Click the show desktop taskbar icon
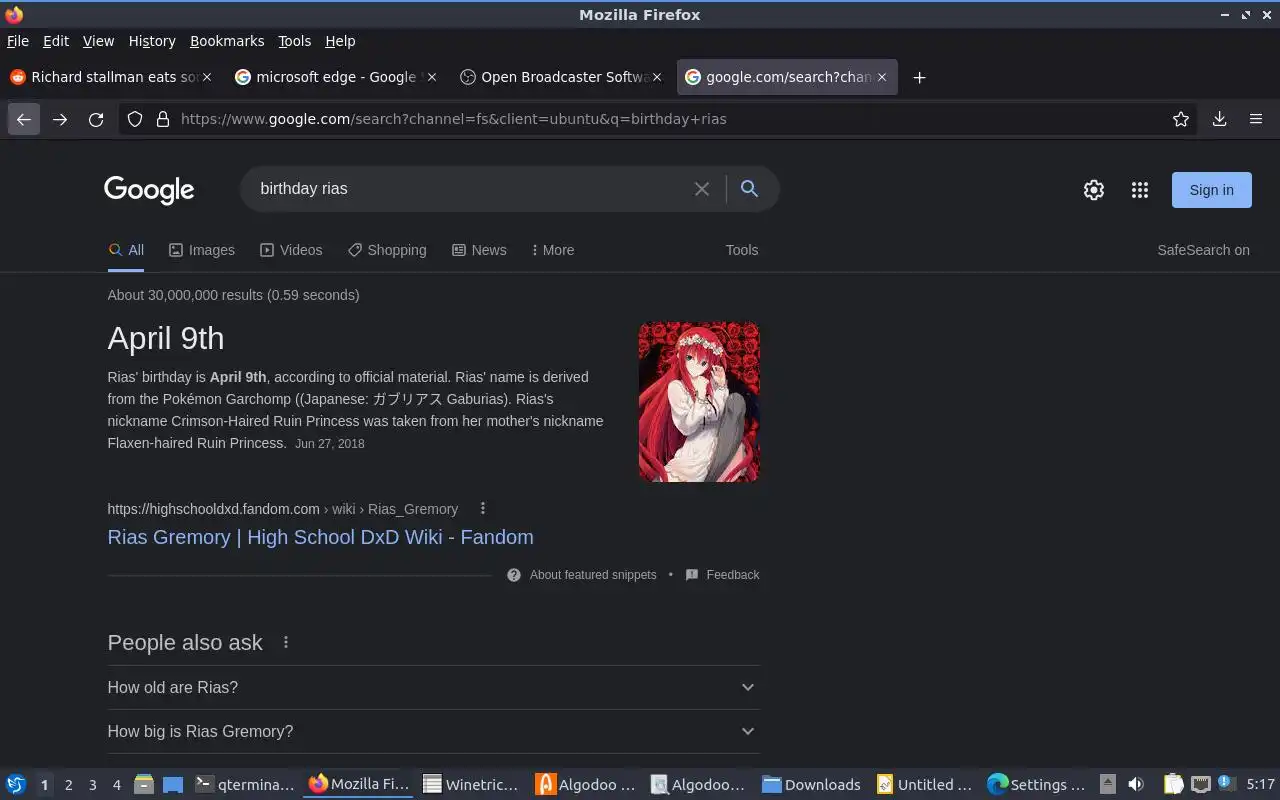The image size is (1280, 800). (x=173, y=784)
